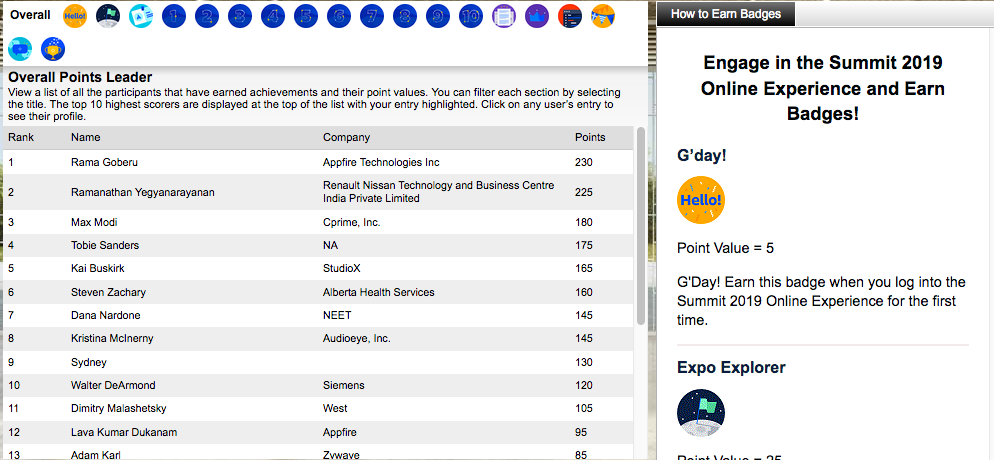994x460 pixels.
Task: Select the number 9 badge
Action: pos(437,16)
